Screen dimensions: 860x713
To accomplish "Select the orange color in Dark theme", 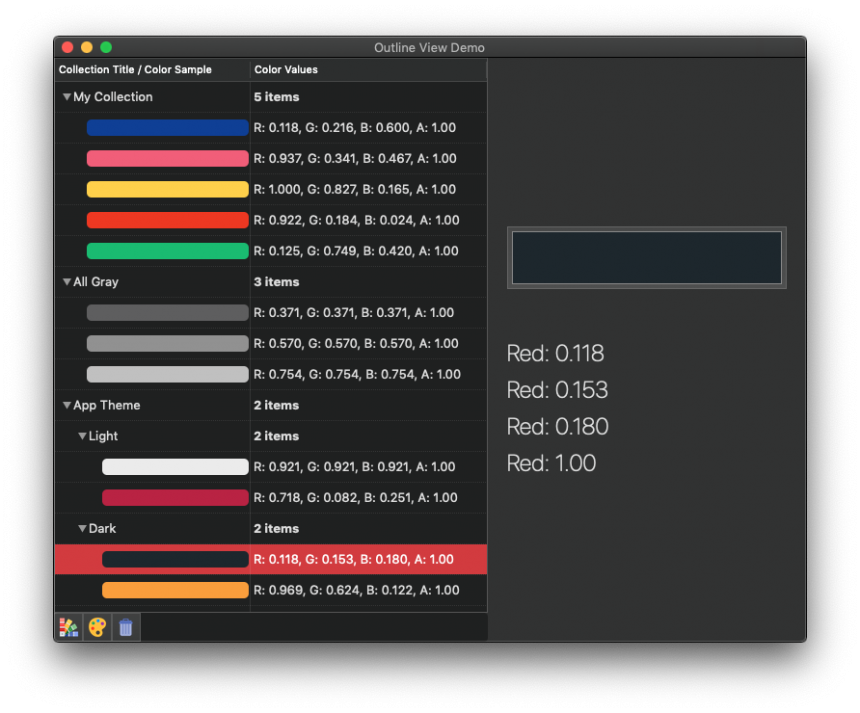I will point(175,590).
